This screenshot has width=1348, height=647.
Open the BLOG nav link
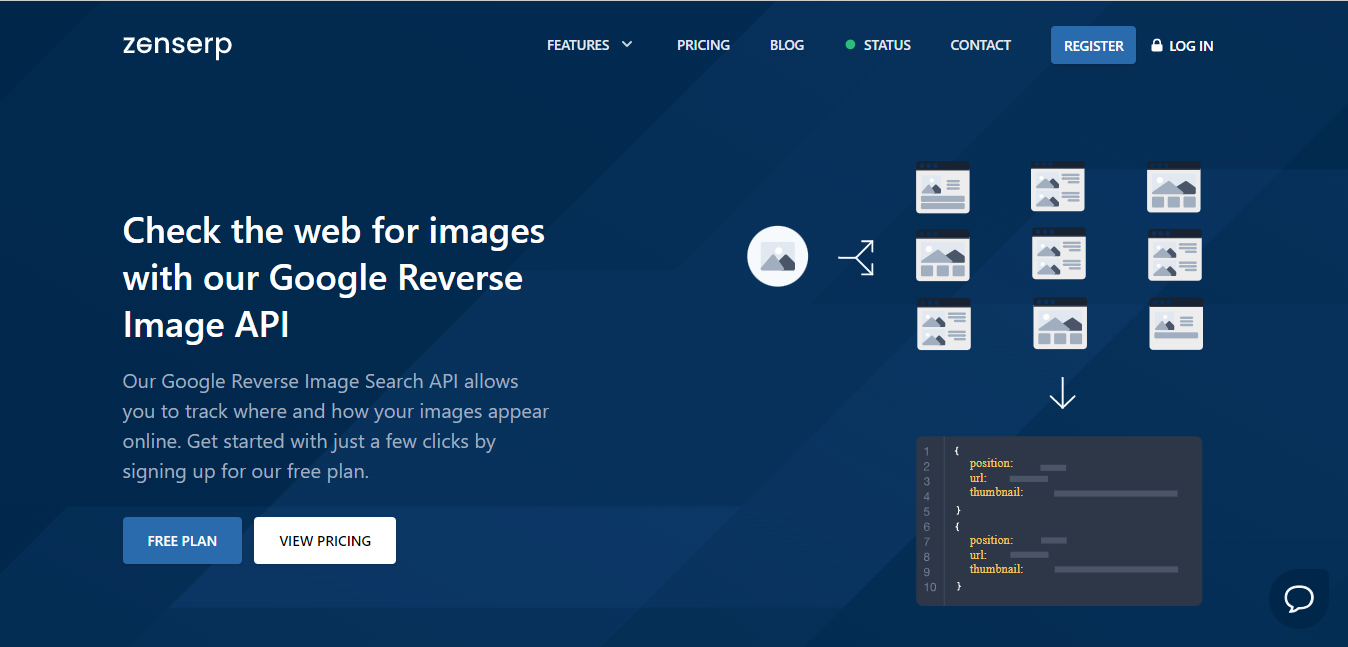787,45
